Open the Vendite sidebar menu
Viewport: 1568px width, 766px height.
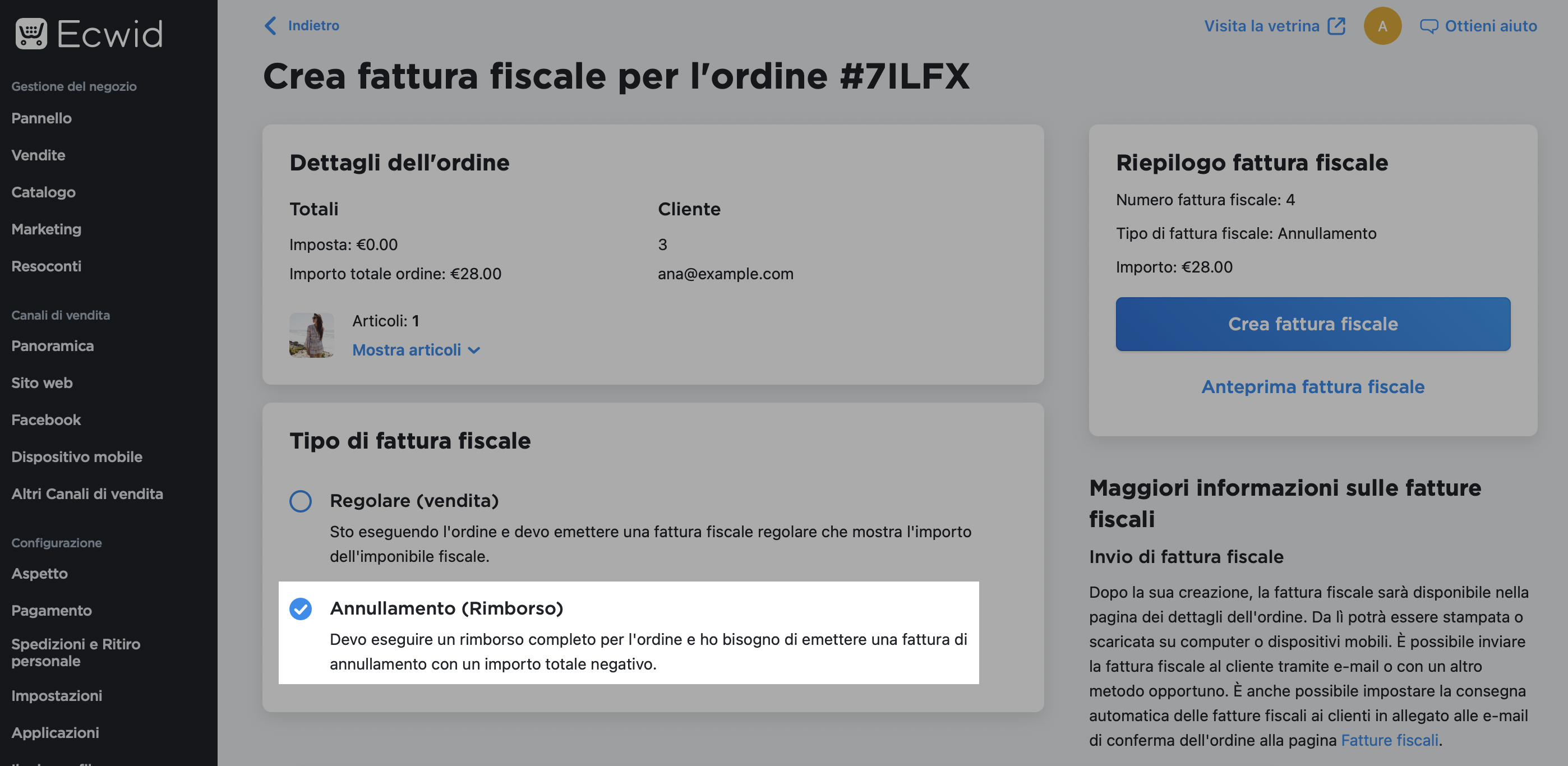(x=38, y=155)
